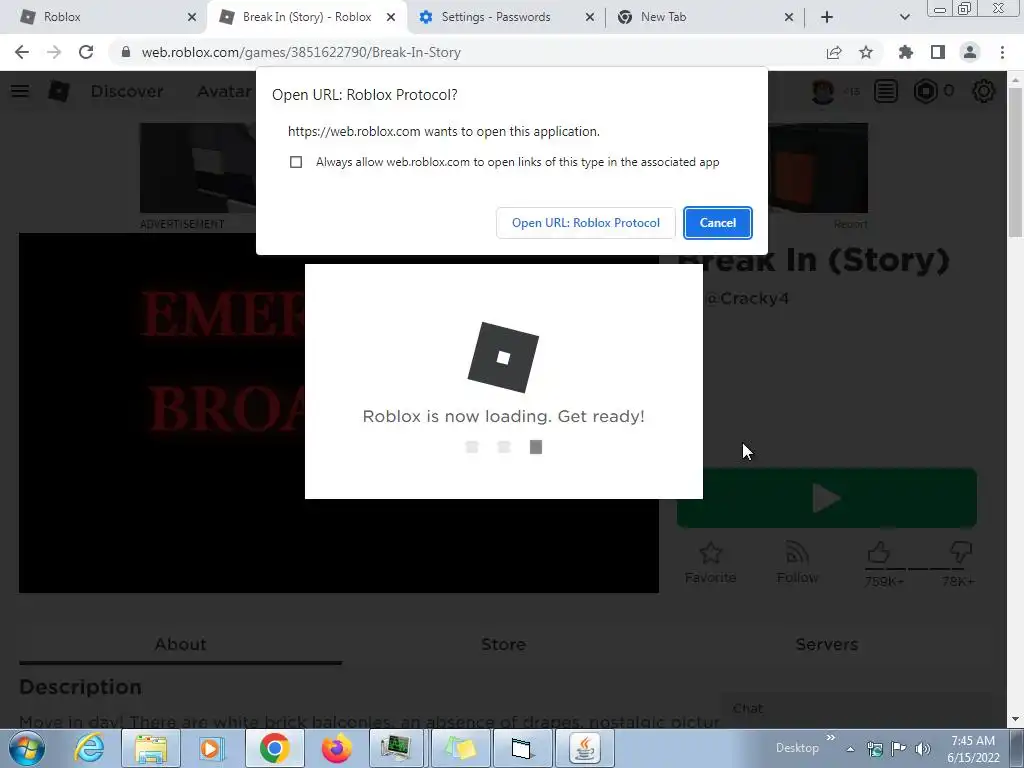Expand the Desktop toolbar chevron
This screenshot has height=768, width=1024.
[x=830, y=738]
